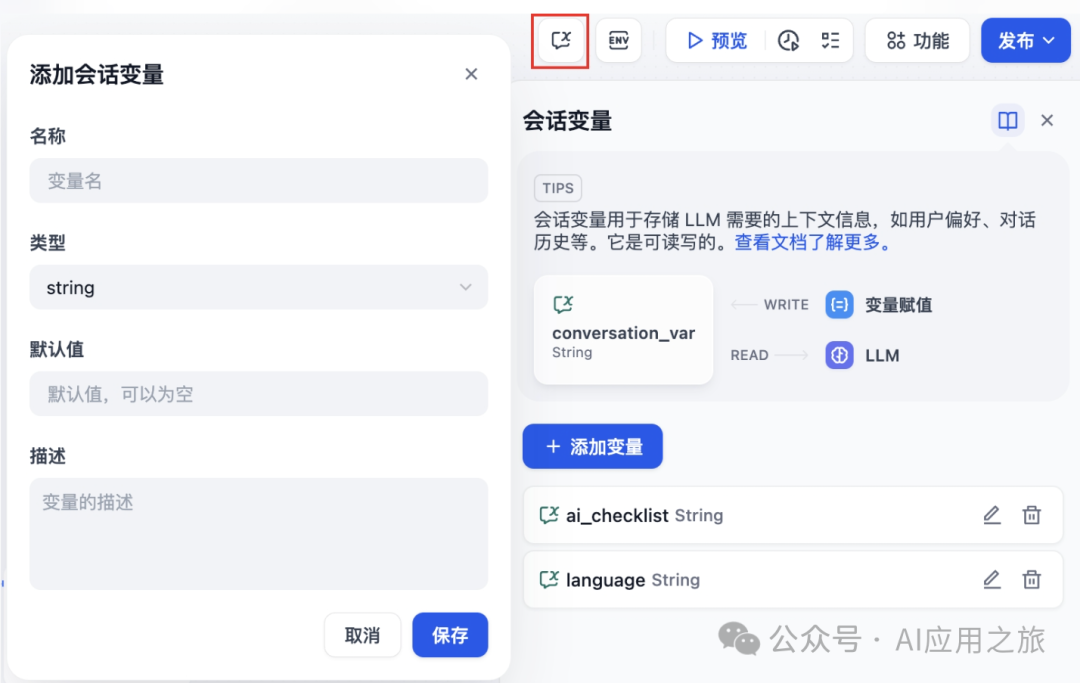
Task: Click the variable icon in conversation_var card
Action: click(563, 304)
